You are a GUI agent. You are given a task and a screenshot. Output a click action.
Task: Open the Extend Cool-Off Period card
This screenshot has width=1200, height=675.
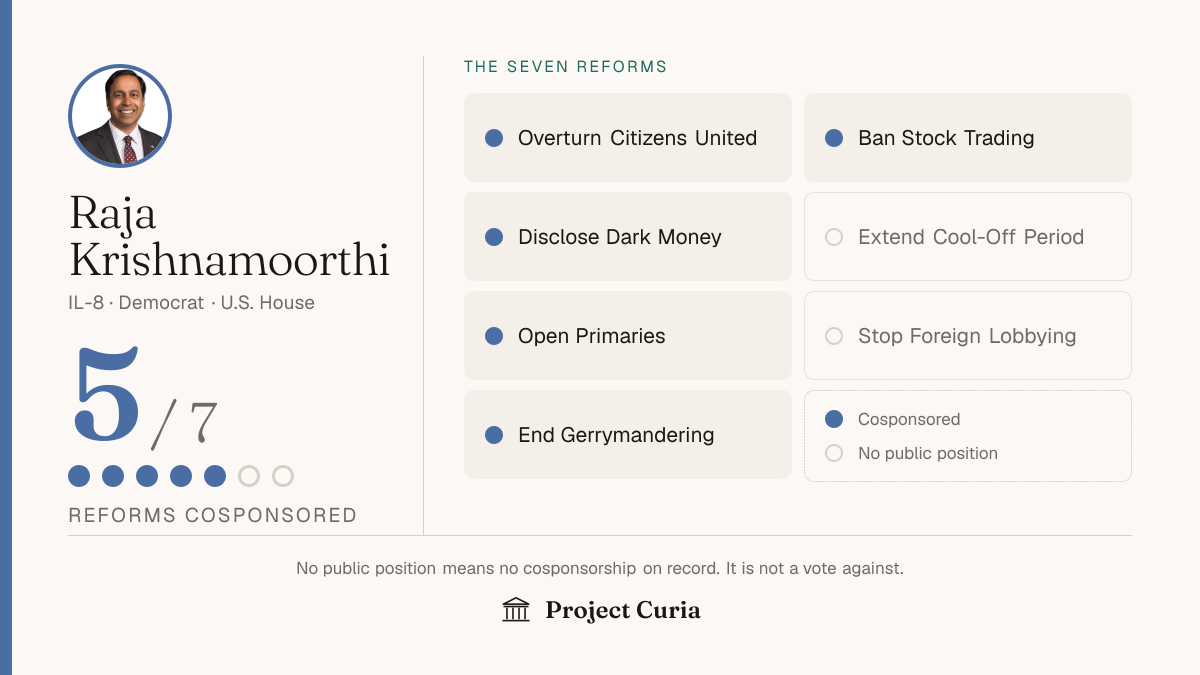coord(968,237)
